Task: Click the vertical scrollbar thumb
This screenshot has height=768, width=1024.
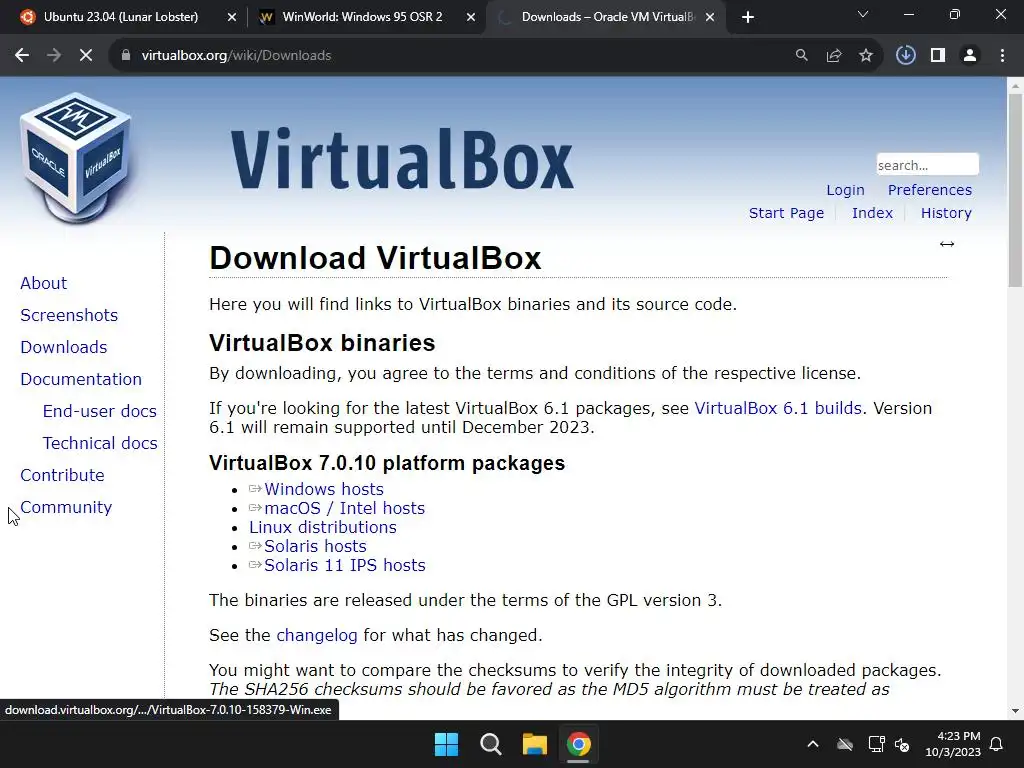Action: [1015, 189]
